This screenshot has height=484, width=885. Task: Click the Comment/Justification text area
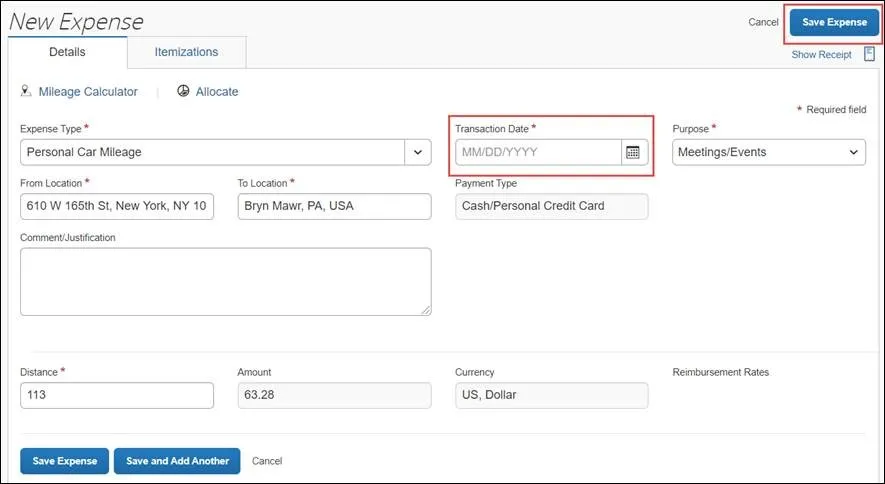pos(226,281)
